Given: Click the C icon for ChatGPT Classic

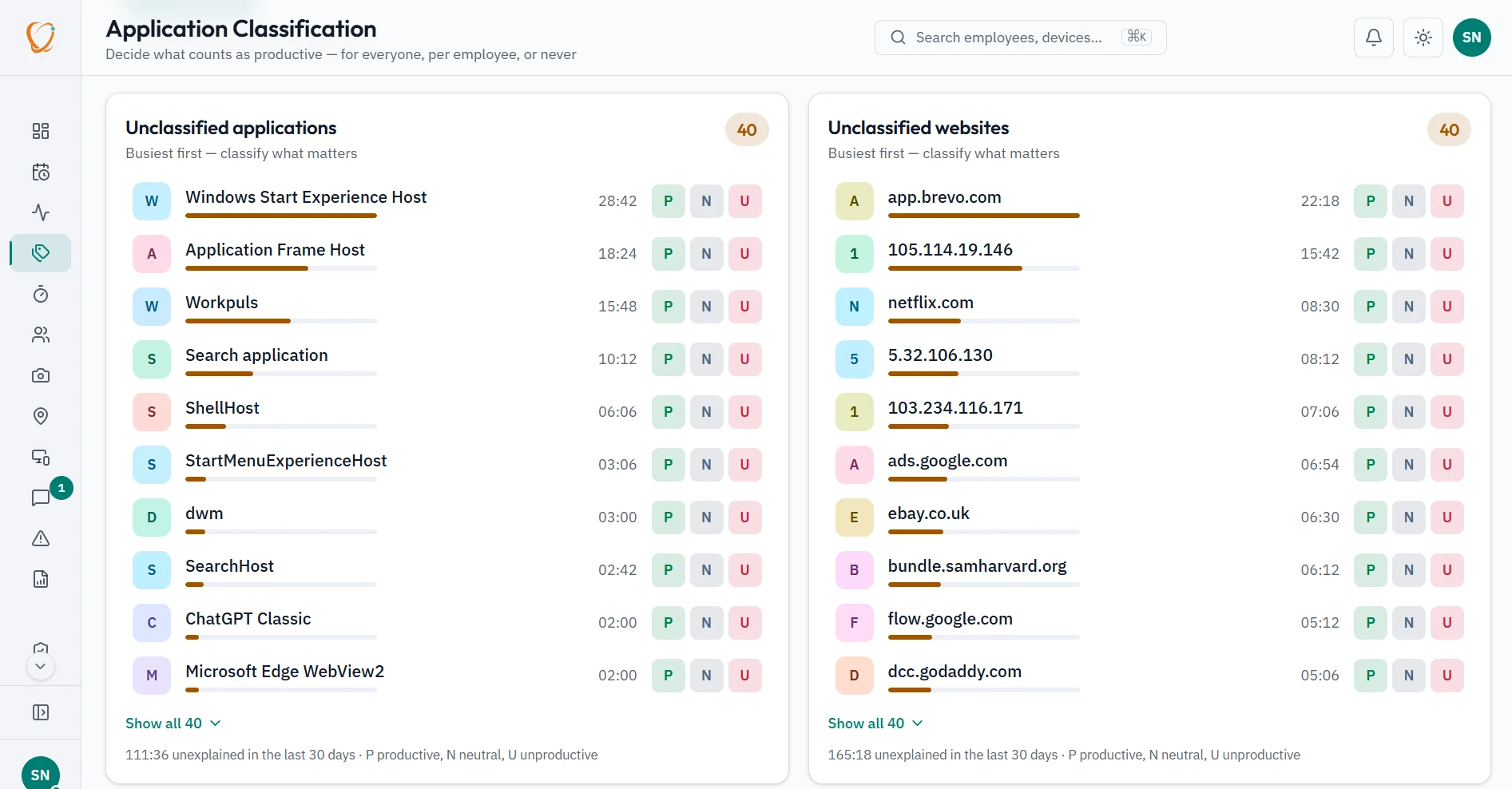Looking at the screenshot, I should coord(152,623).
